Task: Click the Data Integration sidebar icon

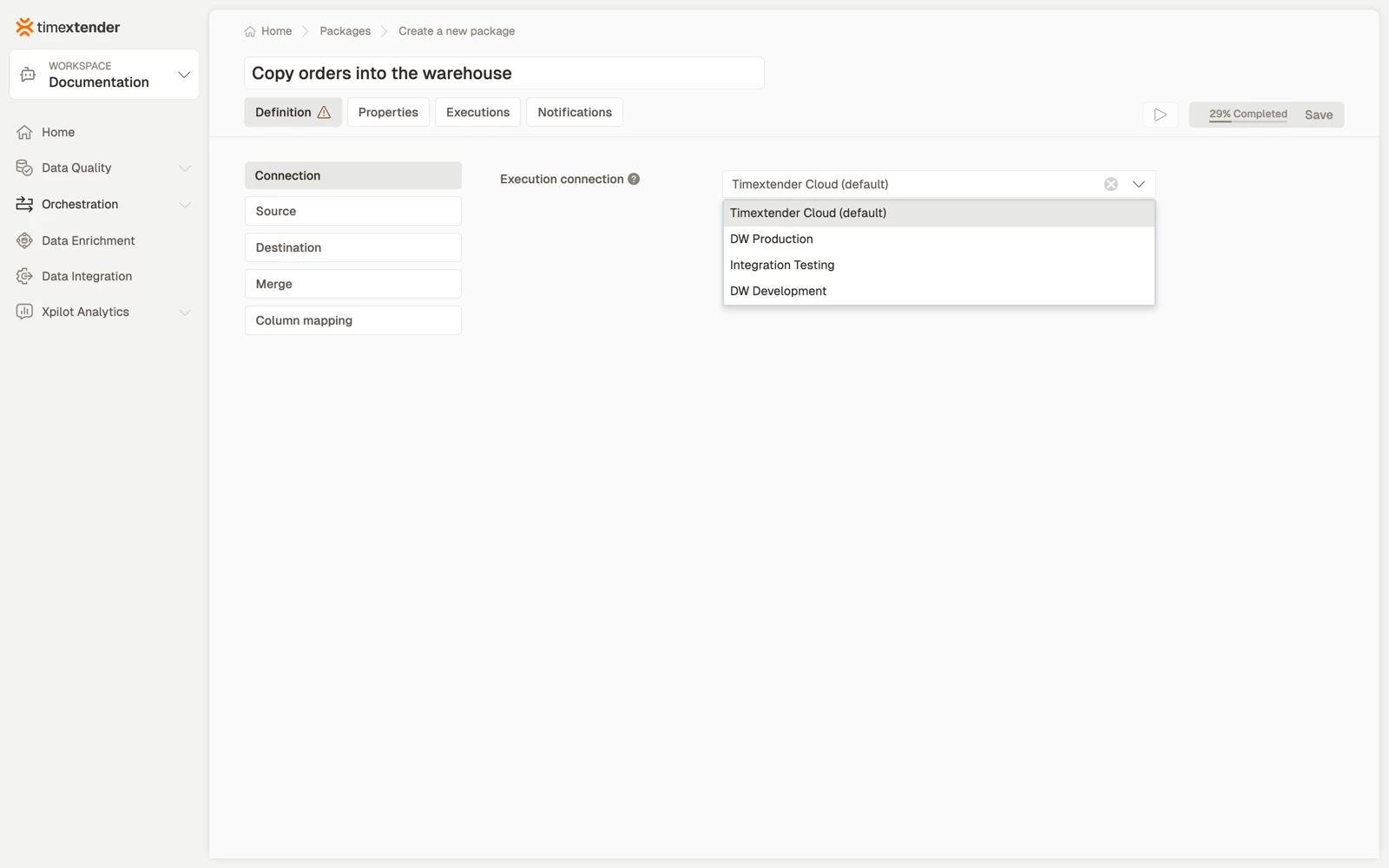Action: pyautogui.click(x=24, y=276)
